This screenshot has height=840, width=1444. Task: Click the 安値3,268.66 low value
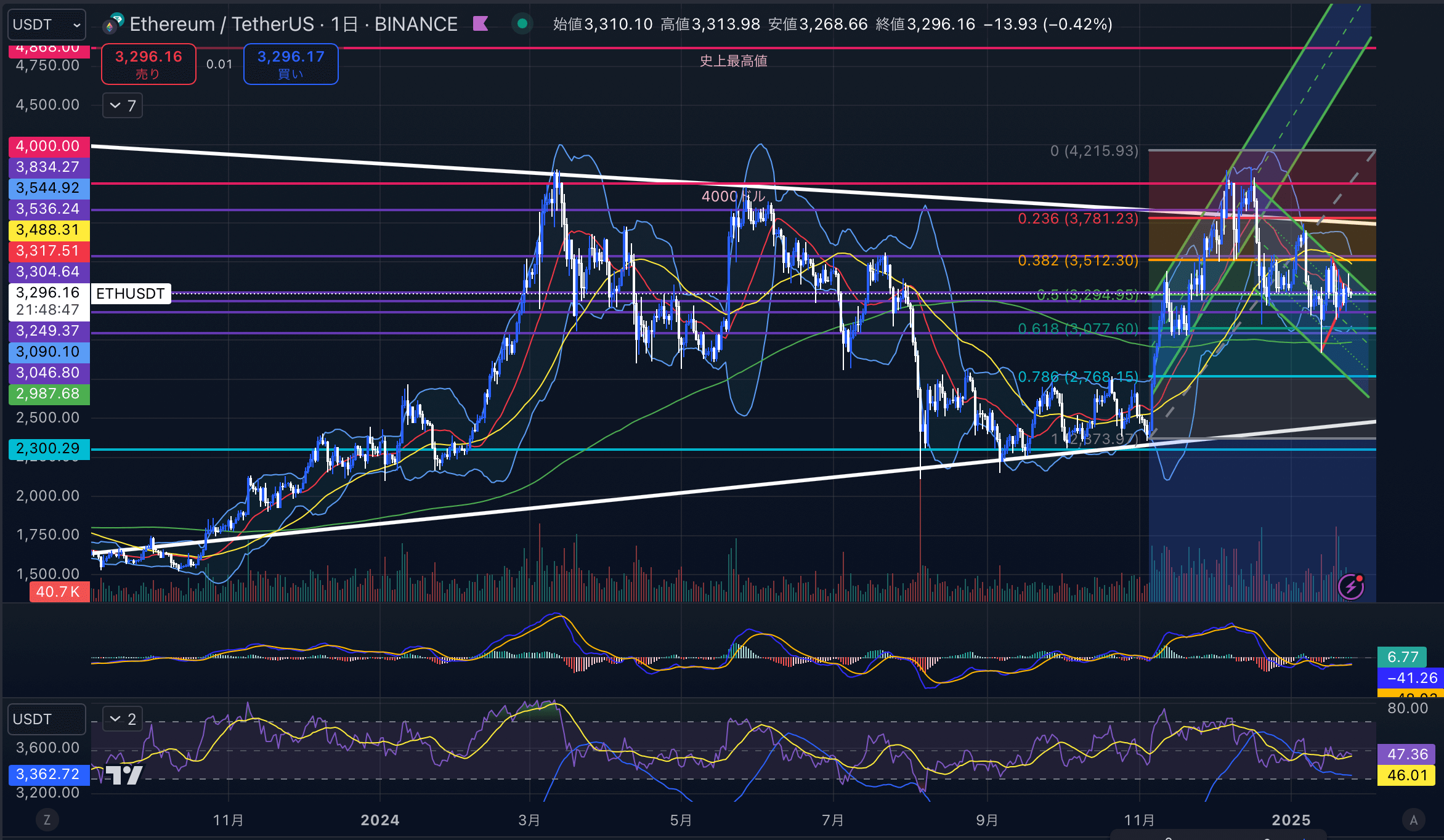point(818,24)
